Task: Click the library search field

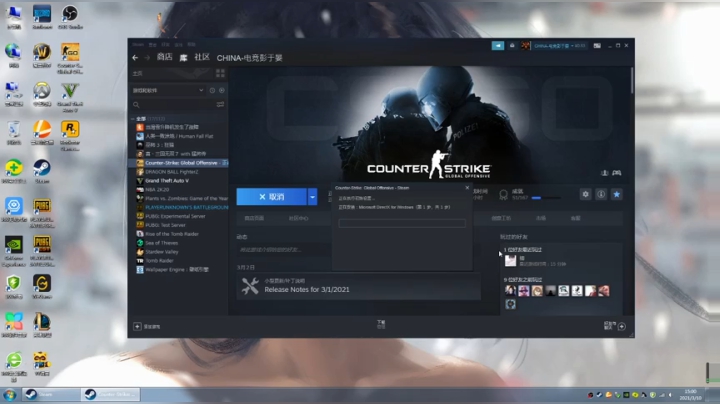Action: click(172, 105)
